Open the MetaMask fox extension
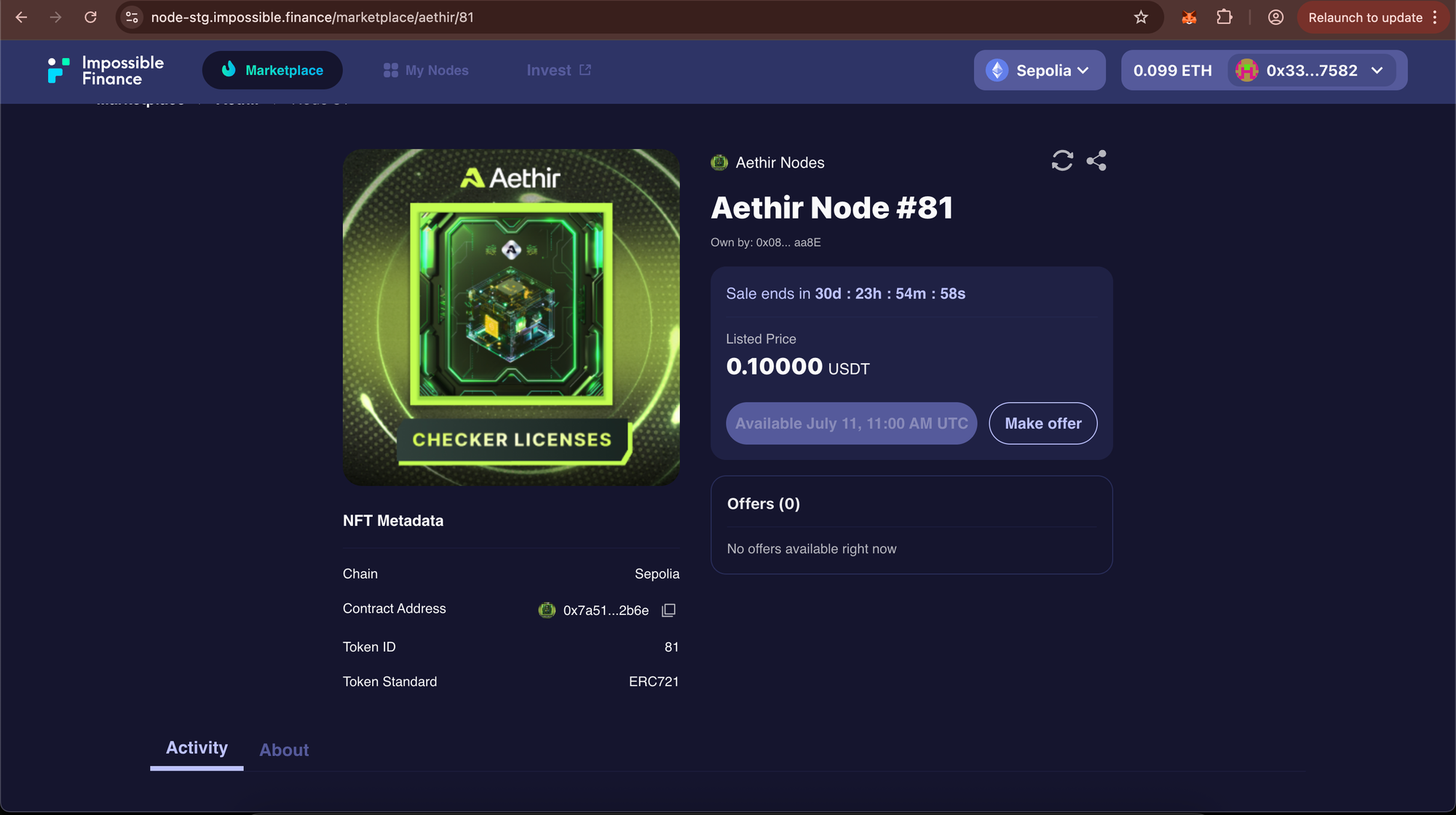 1189,17
